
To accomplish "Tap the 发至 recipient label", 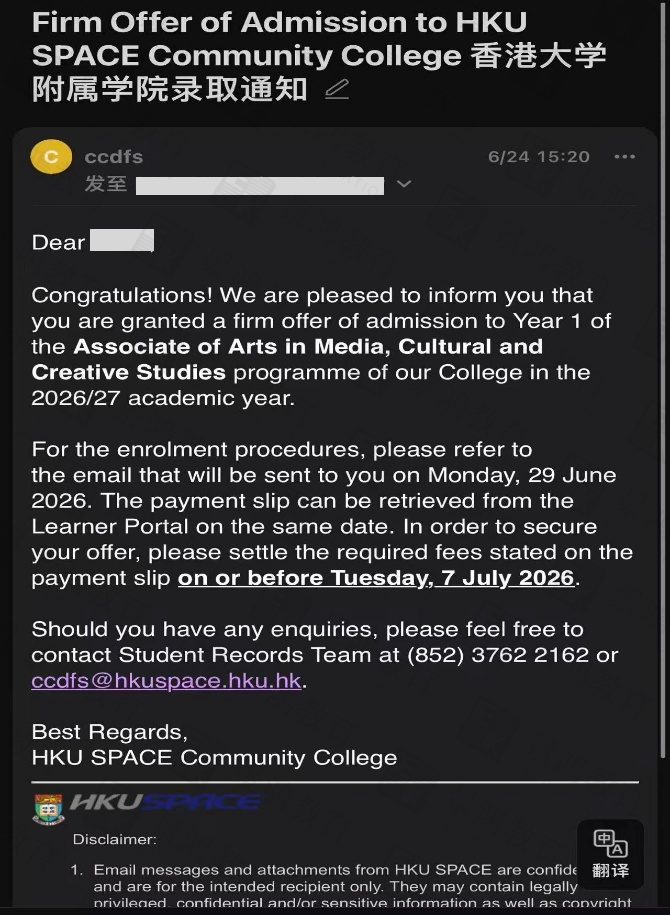I will coord(106,184).
